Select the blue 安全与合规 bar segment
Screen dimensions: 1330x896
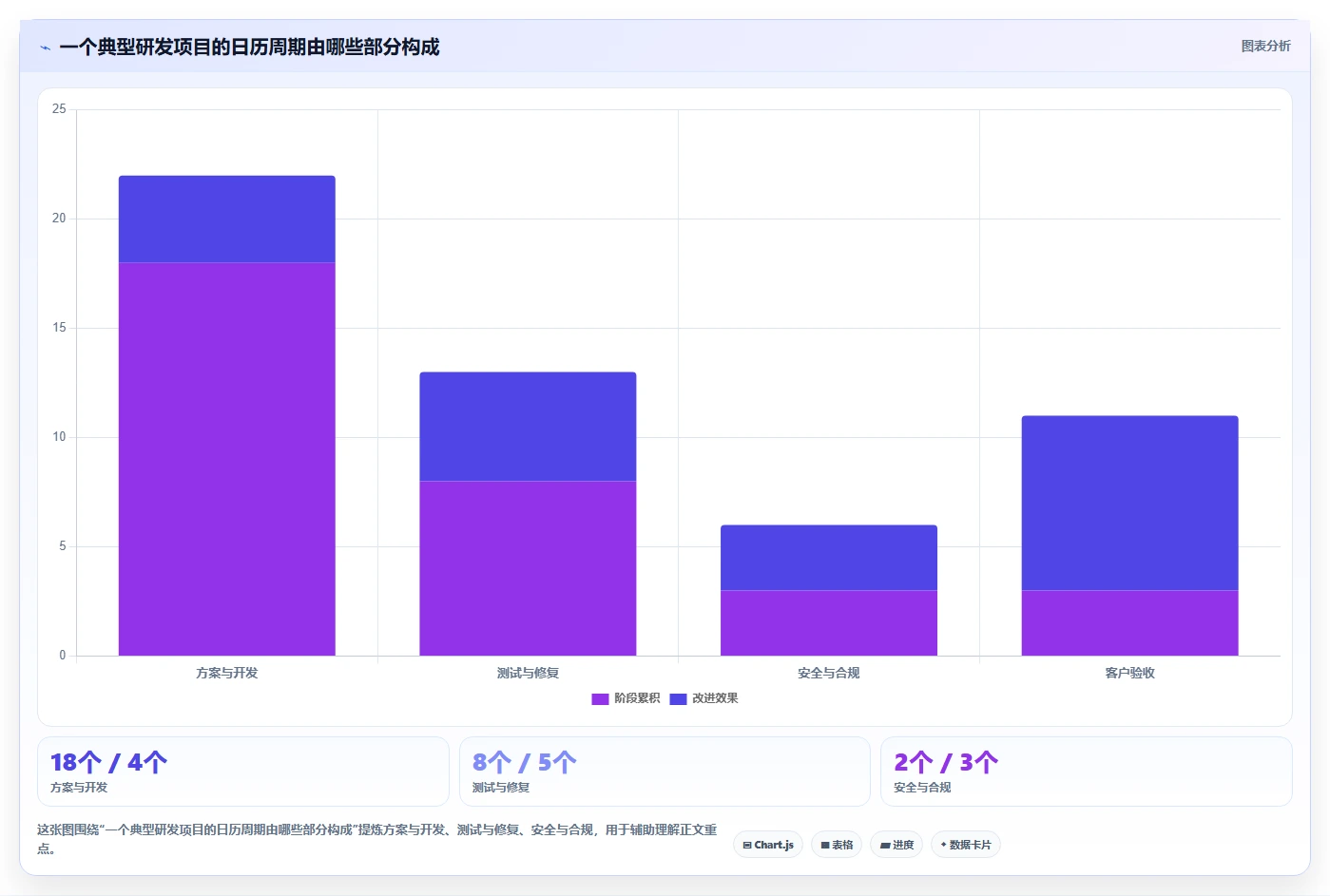[829, 558]
